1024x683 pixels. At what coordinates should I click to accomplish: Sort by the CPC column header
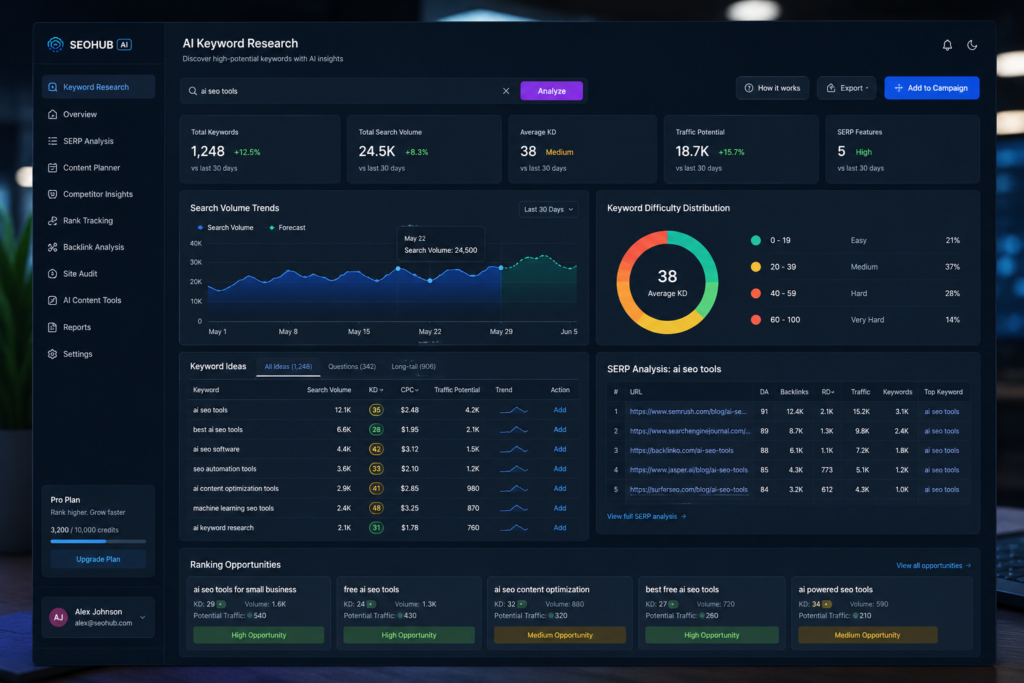(x=409, y=390)
